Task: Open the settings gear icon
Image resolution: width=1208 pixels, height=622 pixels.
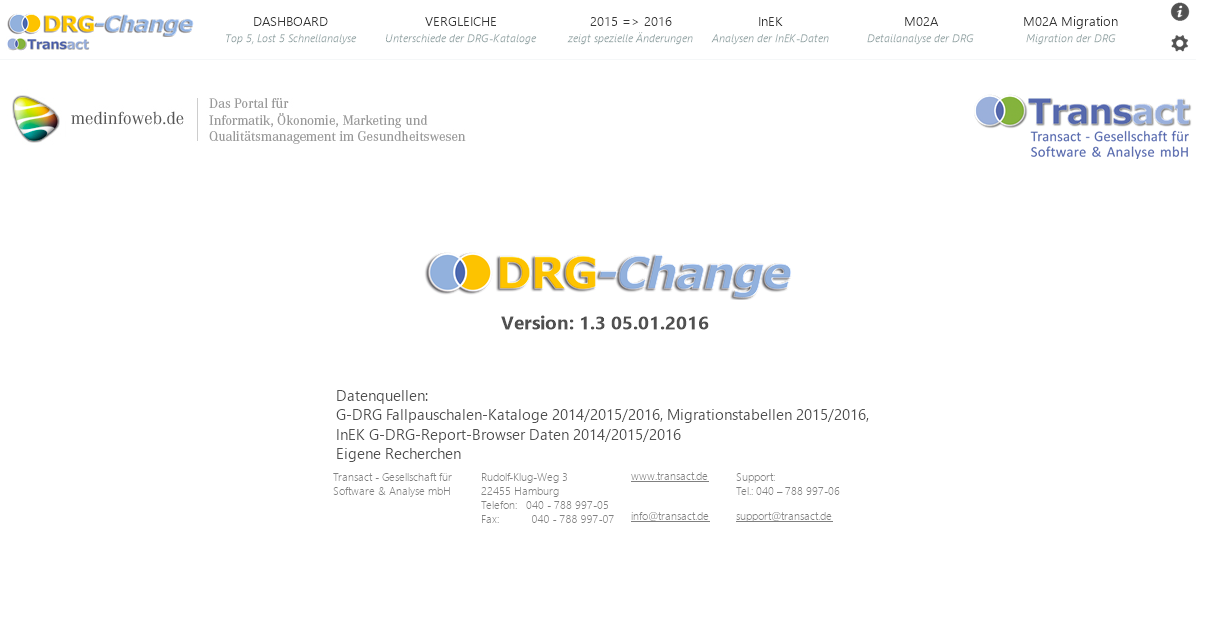Action: 1180,43
